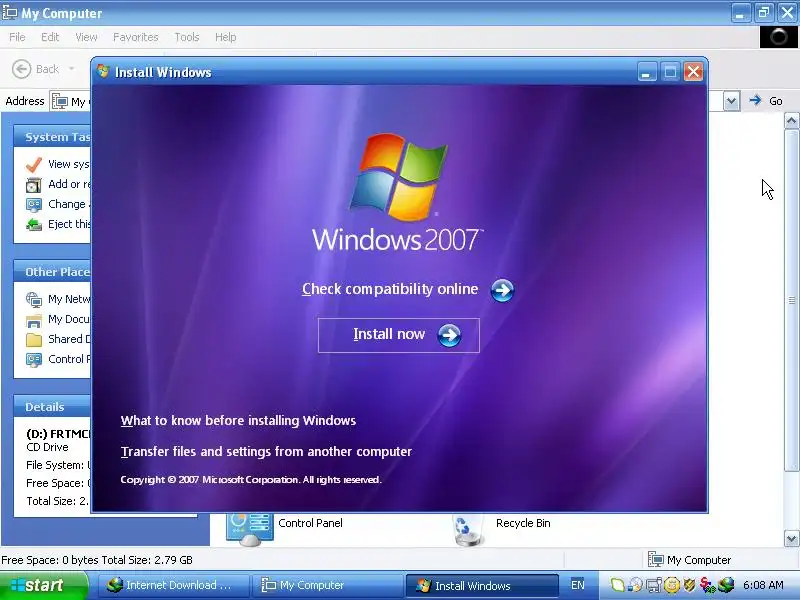This screenshot has height=600, width=800.
Task: Open the Help menu in My Computer
Action: pos(226,37)
